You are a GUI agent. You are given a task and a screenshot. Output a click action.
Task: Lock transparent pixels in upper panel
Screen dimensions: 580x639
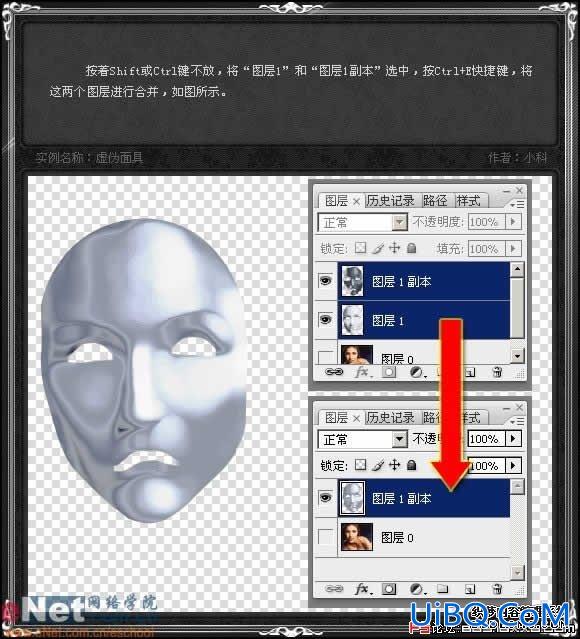(360, 248)
